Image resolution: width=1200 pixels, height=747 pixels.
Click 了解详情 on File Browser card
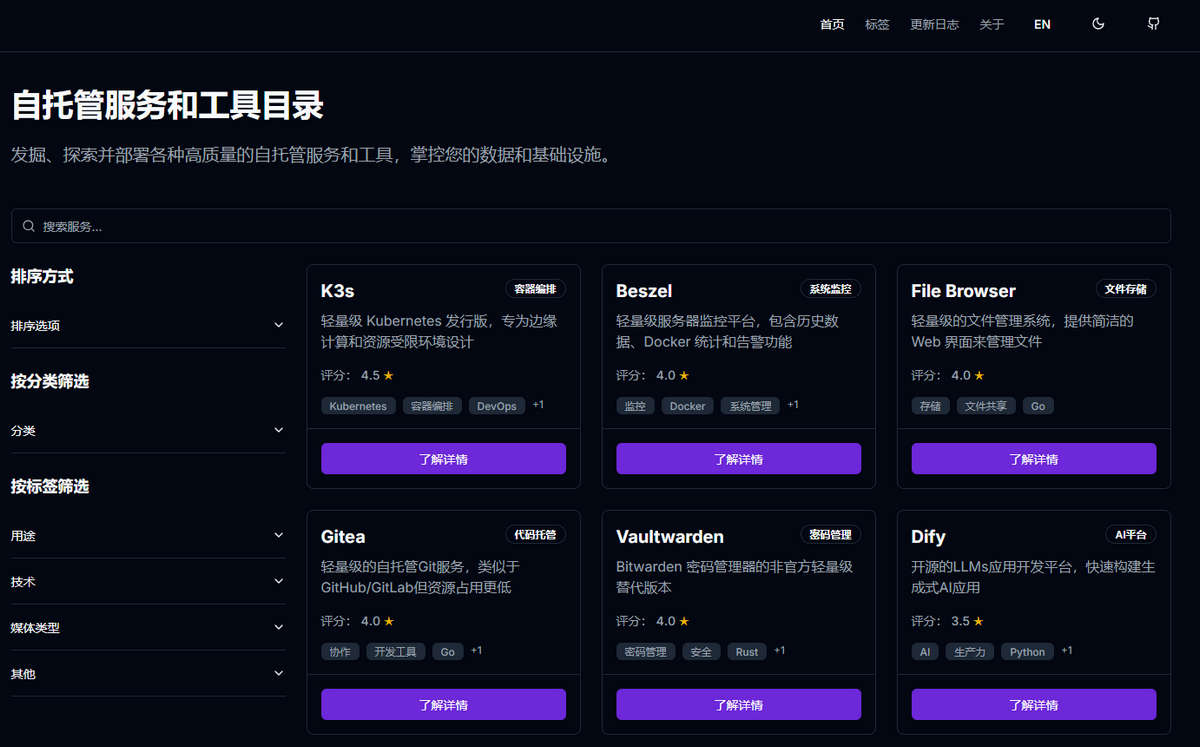click(x=1033, y=459)
